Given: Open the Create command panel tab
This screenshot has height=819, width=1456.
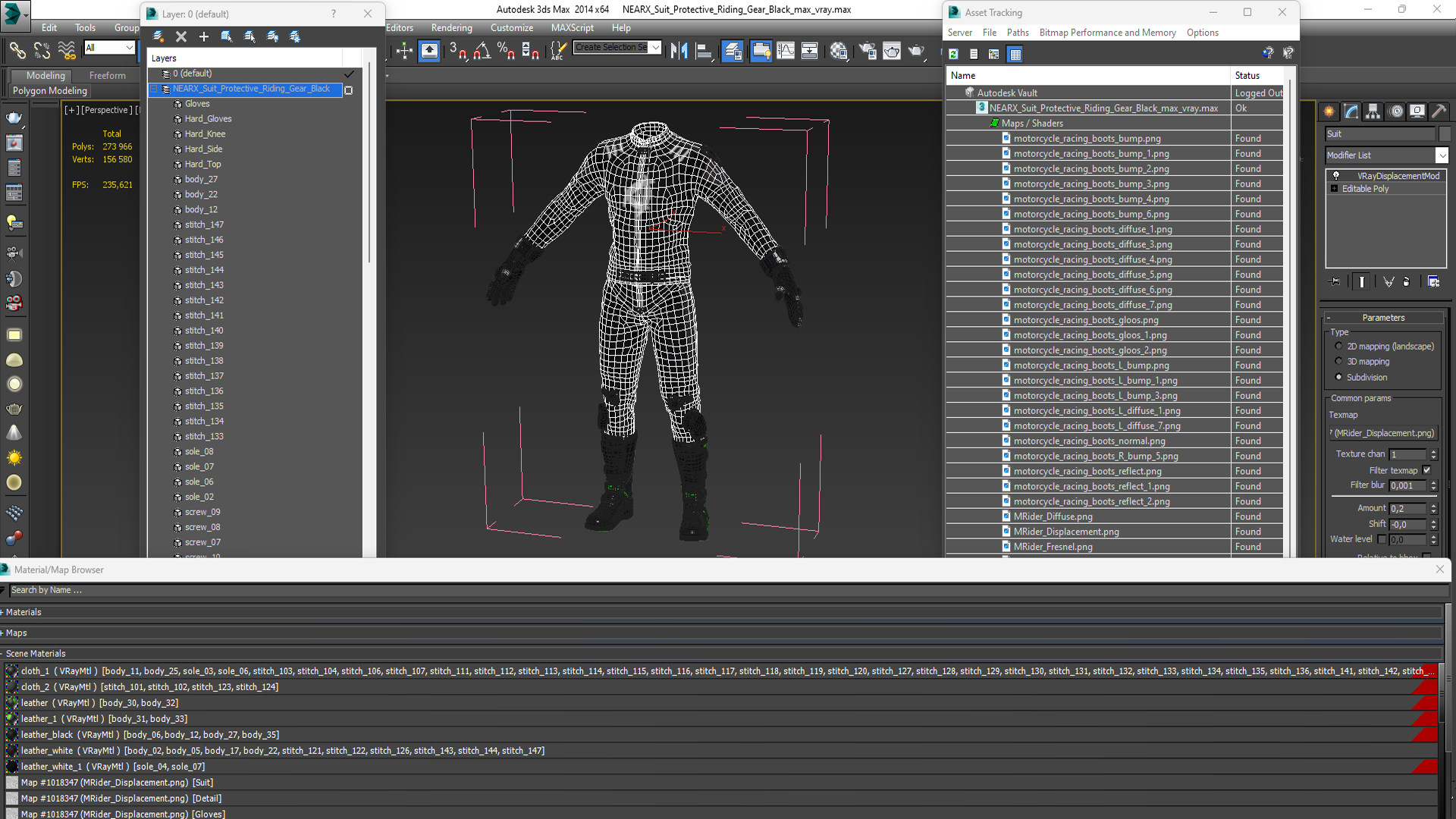Looking at the screenshot, I should click(1329, 111).
